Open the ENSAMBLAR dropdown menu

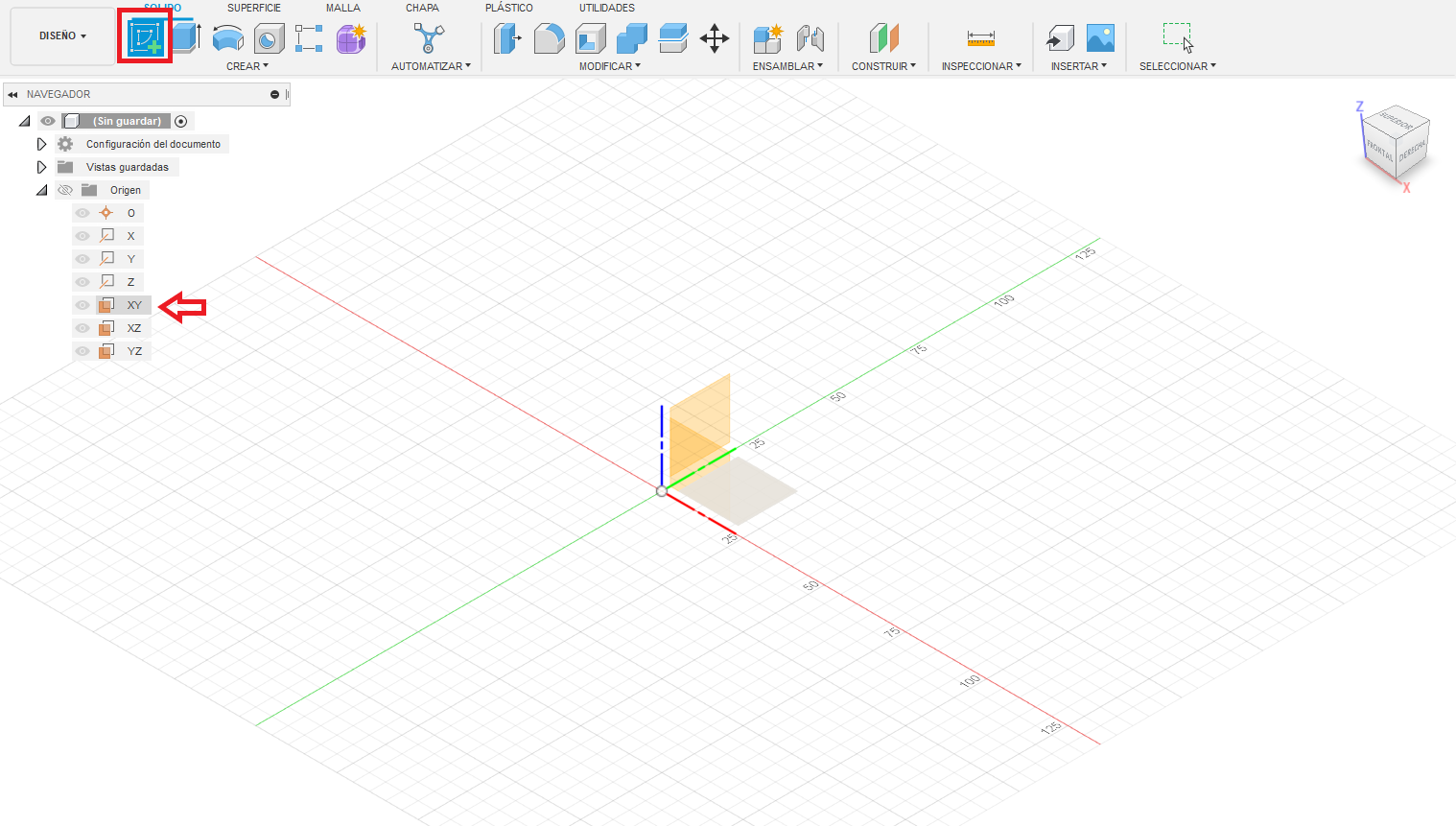787,66
